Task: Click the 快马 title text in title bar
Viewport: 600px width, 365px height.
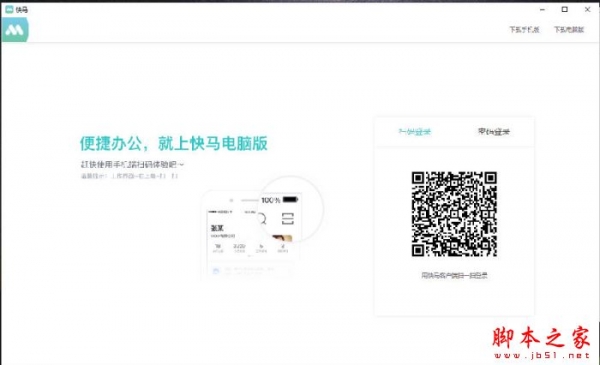Action: pos(22,10)
